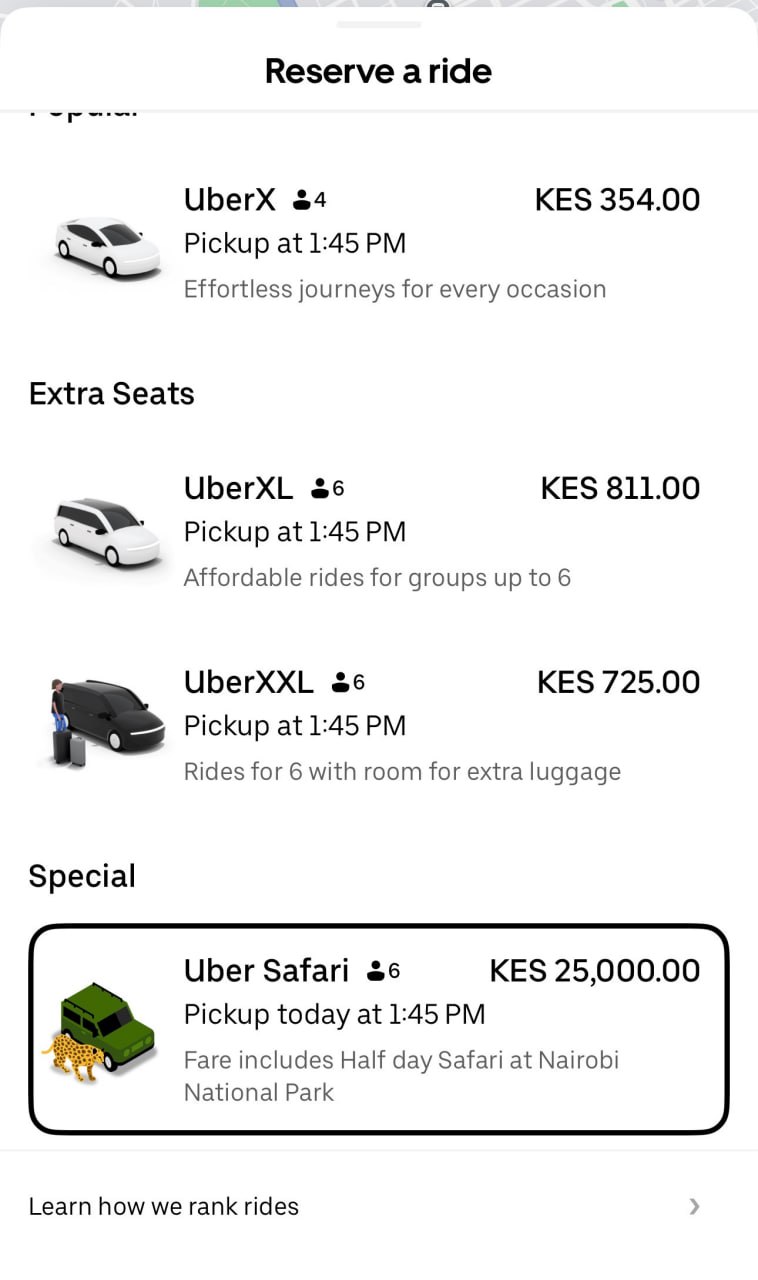Tap the Special section header
758x1280 pixels.
click(82, 876)
